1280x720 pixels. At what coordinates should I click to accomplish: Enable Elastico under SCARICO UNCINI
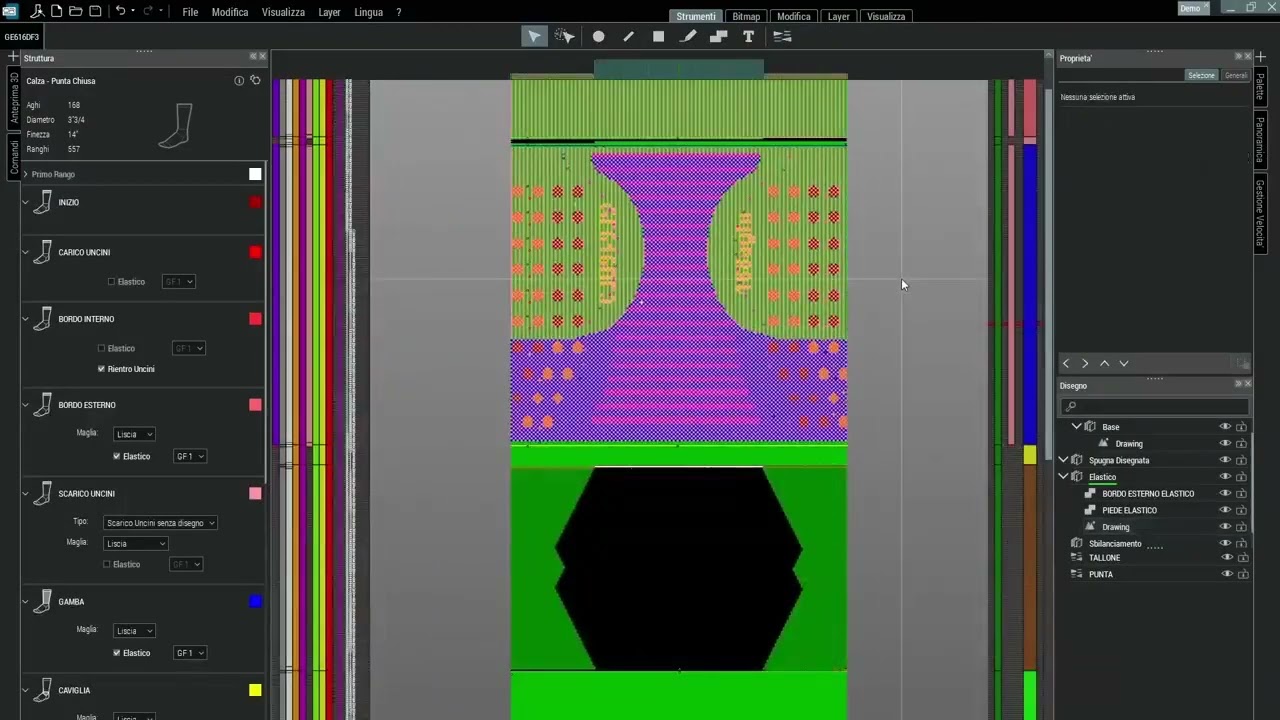[107, 564]
